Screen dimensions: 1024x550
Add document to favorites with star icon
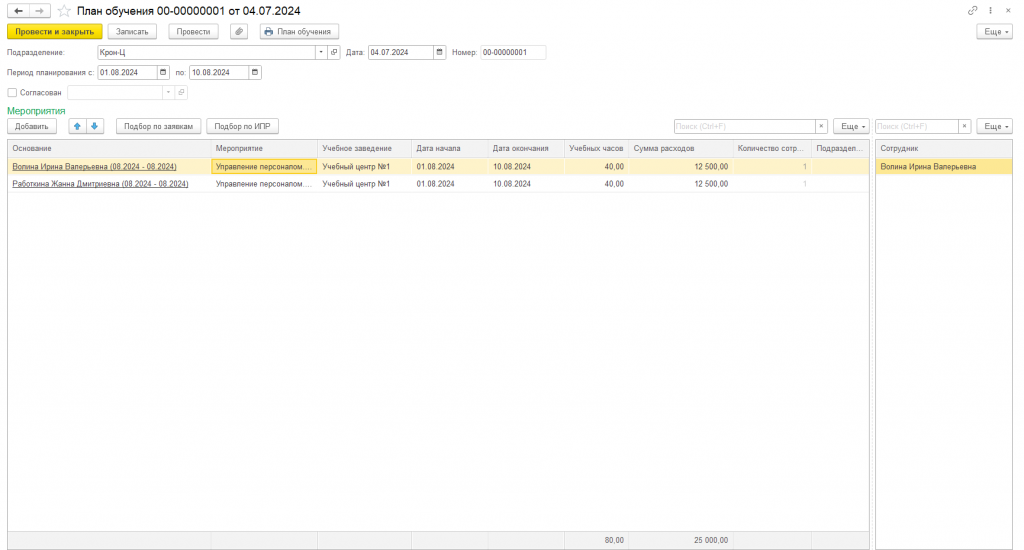click(x=64, y=11)
